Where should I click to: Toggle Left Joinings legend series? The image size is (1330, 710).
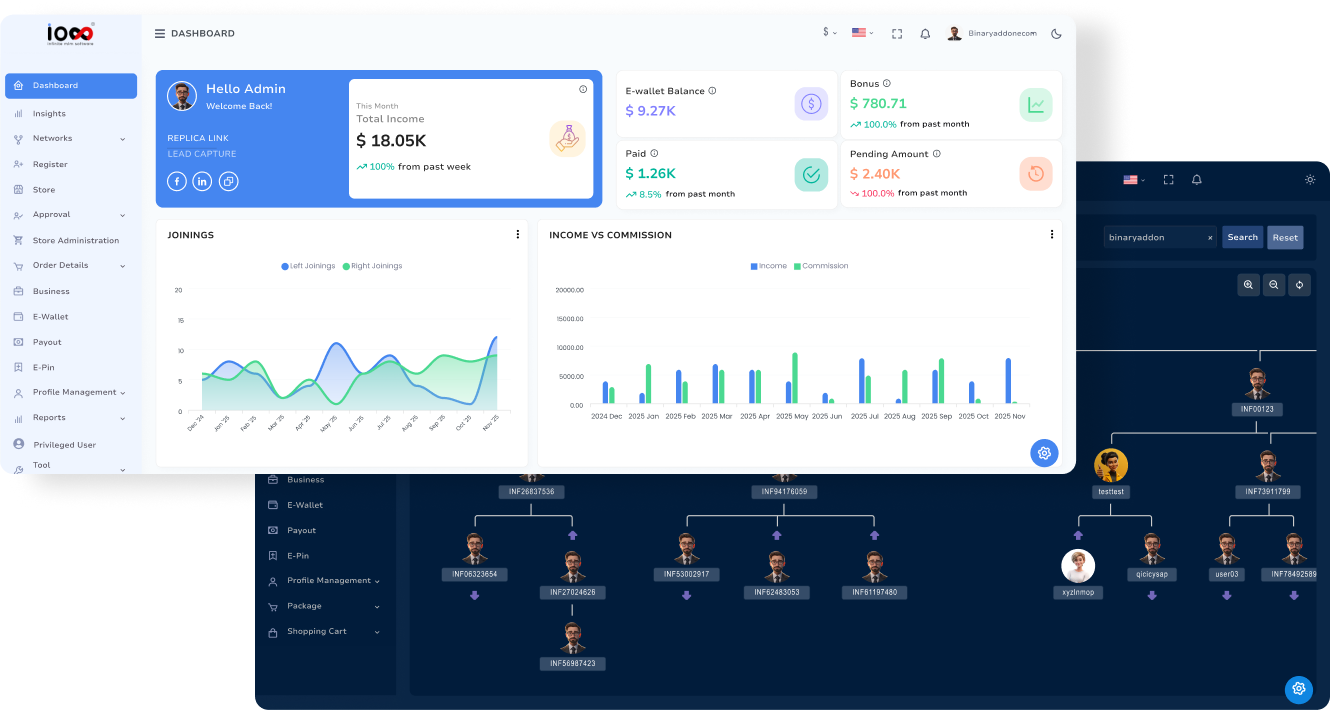coord(309,266)
